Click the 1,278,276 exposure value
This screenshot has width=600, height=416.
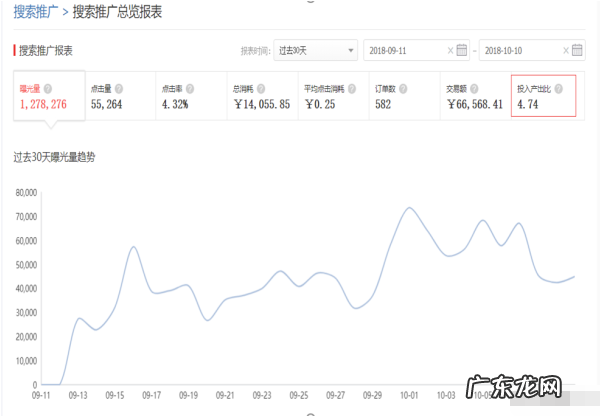click(x=43, y=104)
